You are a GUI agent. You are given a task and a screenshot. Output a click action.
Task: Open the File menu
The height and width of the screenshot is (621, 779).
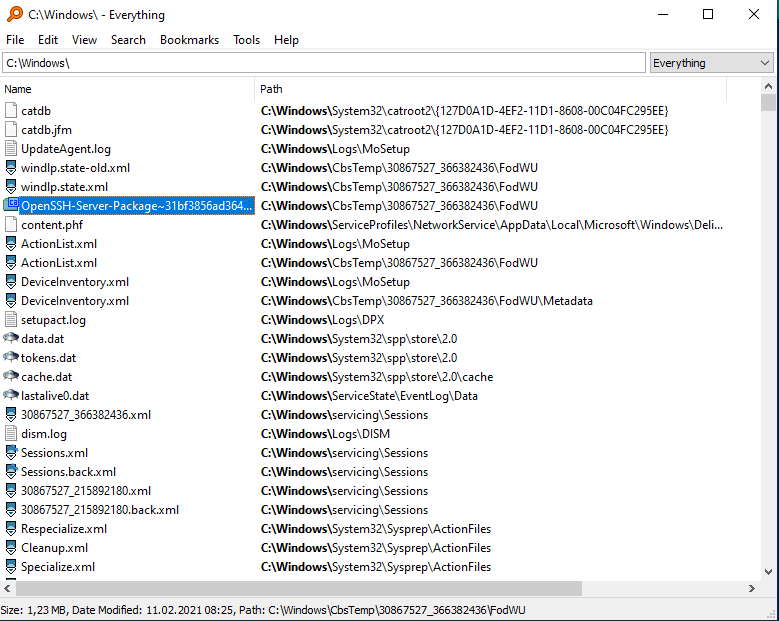point(15,40)
